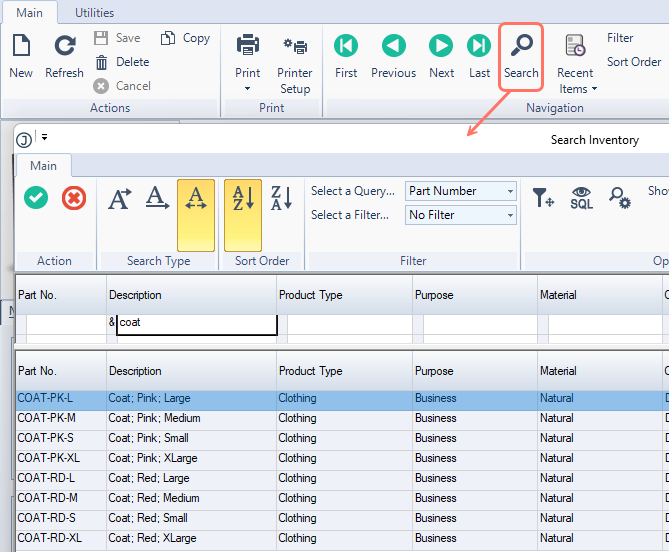669x552 pixels.
Task: Click the Select a Filter... label
Action: [350, 215]
